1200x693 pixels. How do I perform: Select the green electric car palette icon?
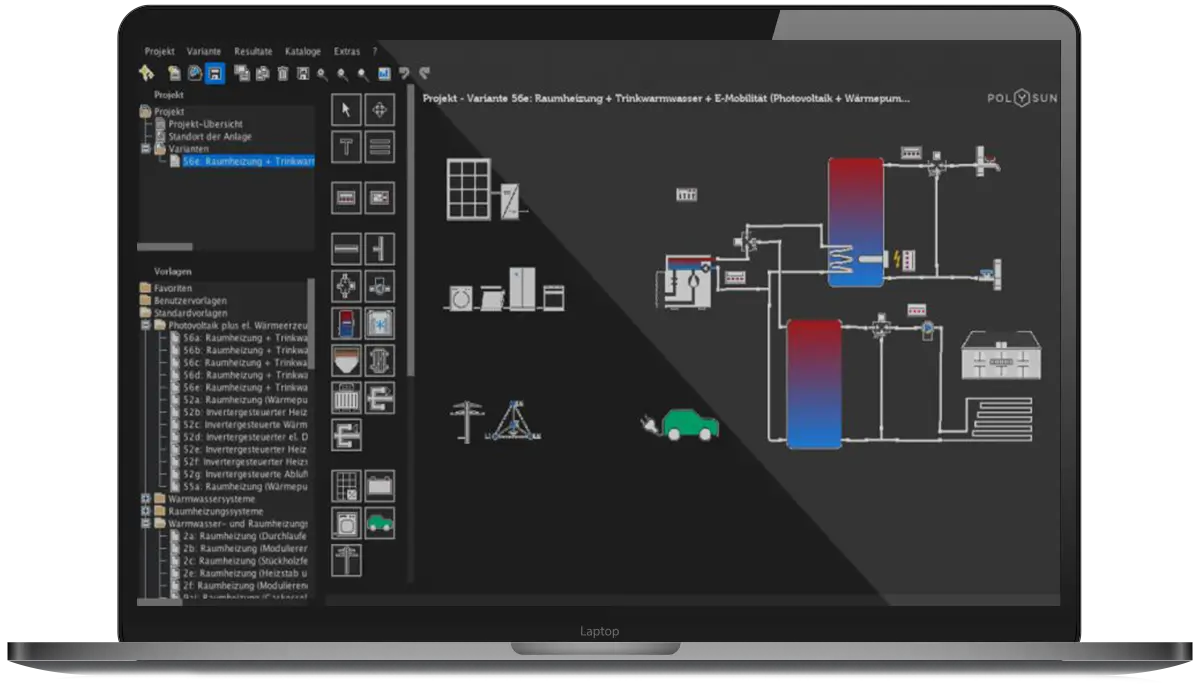pos(380,523)
